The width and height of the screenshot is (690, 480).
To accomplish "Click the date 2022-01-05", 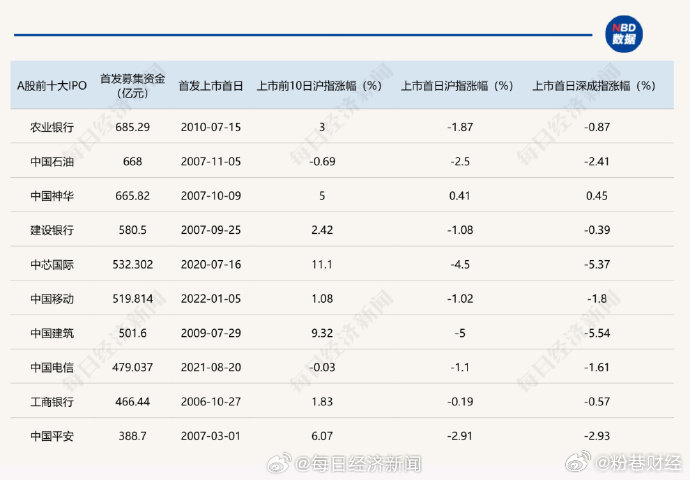I will coord(211,299).
